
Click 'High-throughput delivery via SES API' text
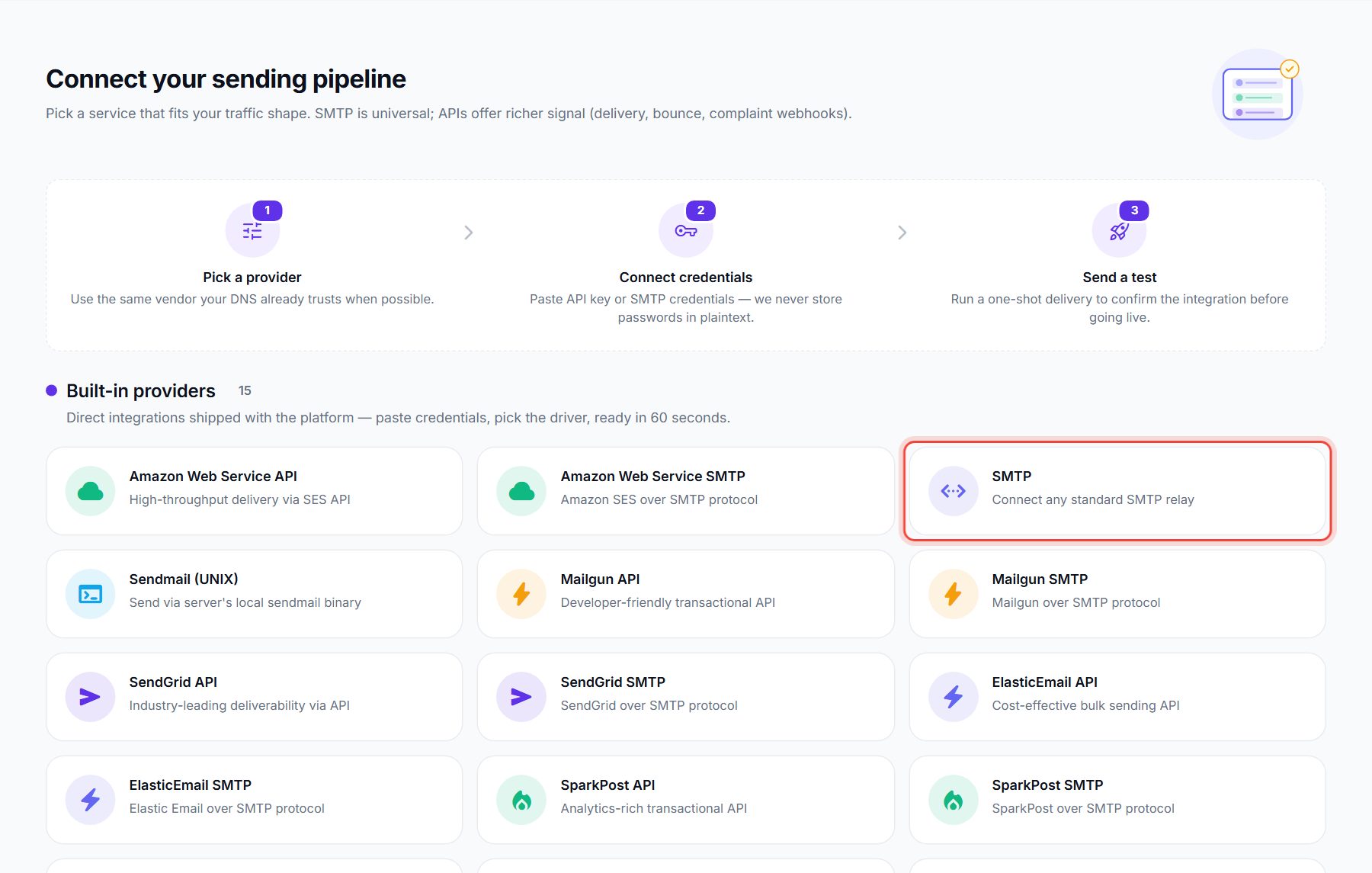point(239,500)
